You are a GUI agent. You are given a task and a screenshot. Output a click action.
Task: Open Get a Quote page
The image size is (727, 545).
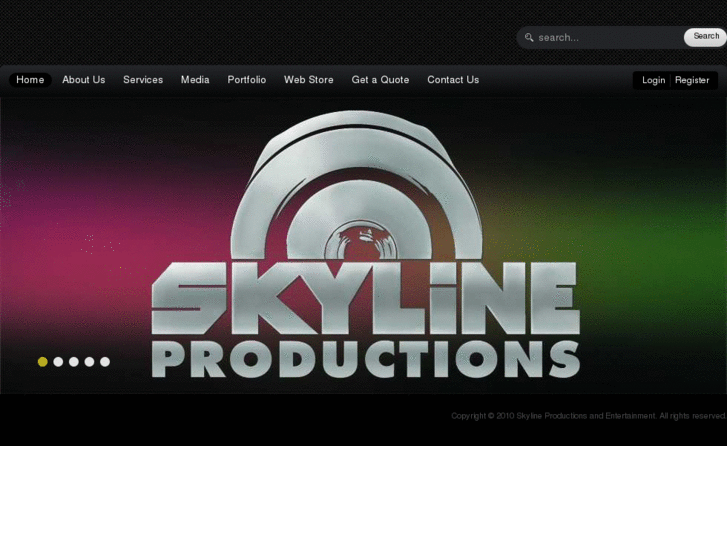coord(380,80)
